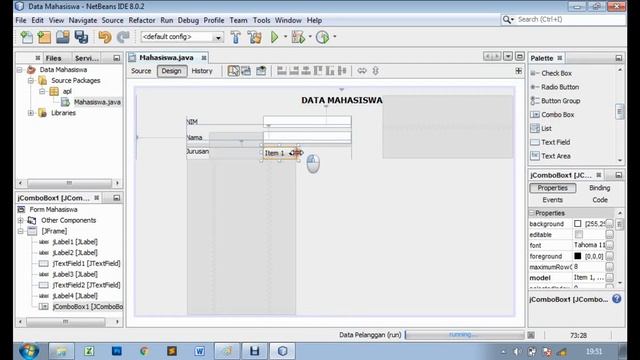640x360 pixels.
Task: Click the save disk icon in taskbar
Action: [x=255, y=351]
